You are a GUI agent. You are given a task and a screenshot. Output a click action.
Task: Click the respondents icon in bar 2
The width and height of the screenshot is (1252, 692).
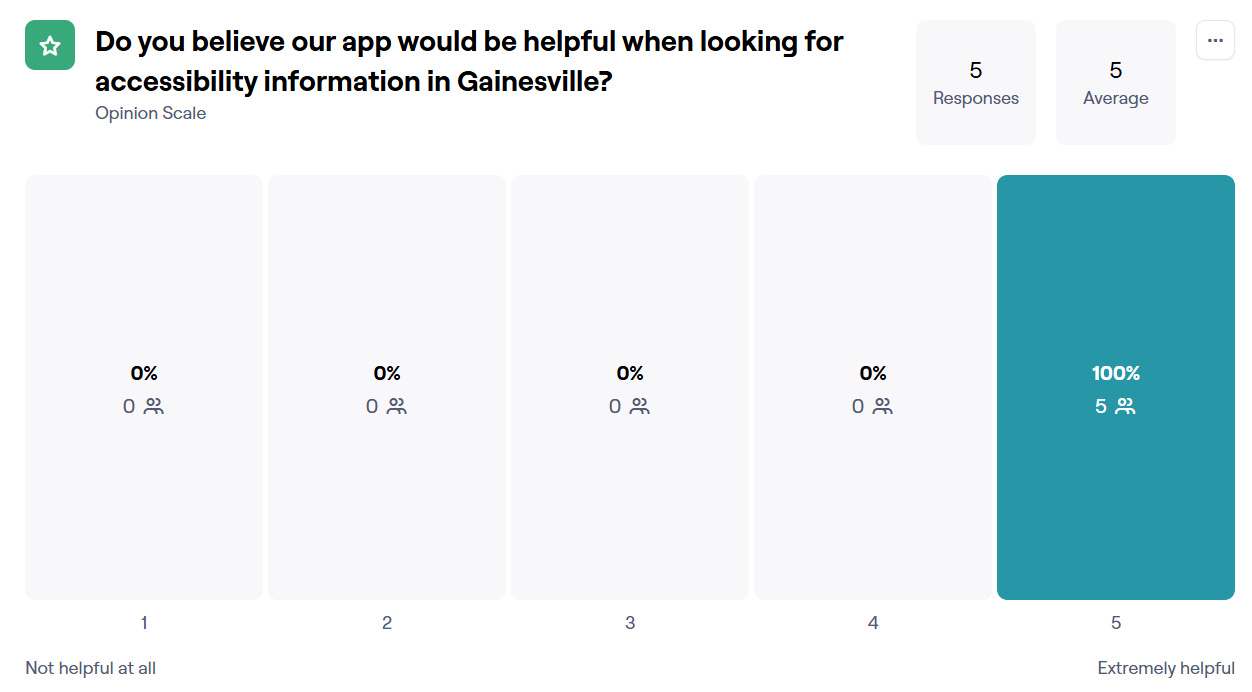tap(396, 406)
